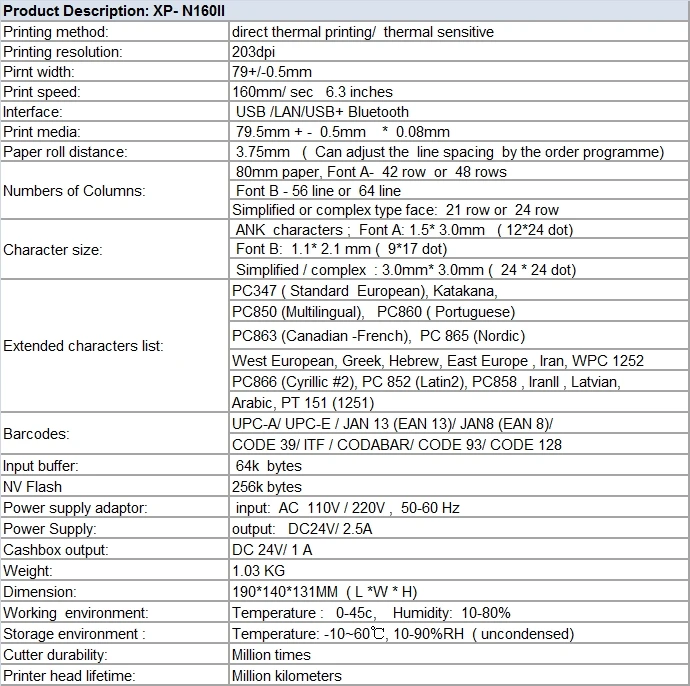Select the Weight 1.03 KG cell
The width and height of the screenshot is (690, 686).
click(x=459, y=571)
